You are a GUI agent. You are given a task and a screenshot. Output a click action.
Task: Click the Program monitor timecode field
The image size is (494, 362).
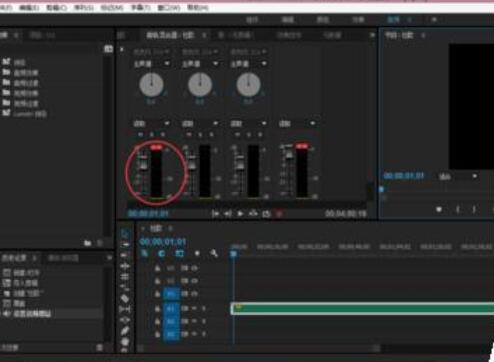[404, 176]
